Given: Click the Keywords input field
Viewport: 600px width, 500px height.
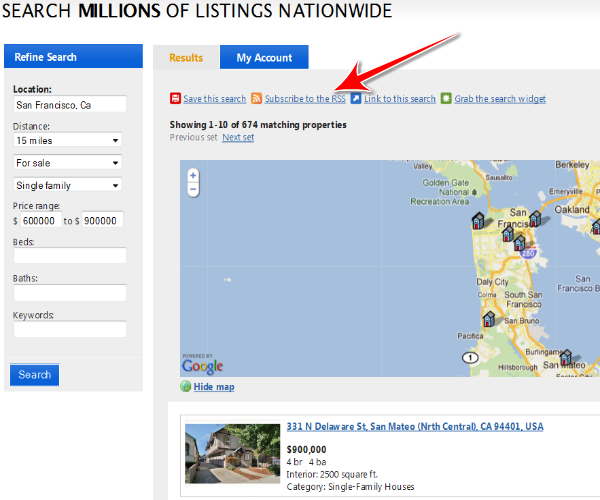Looking at the screenshot, I should tap(70, 329).
